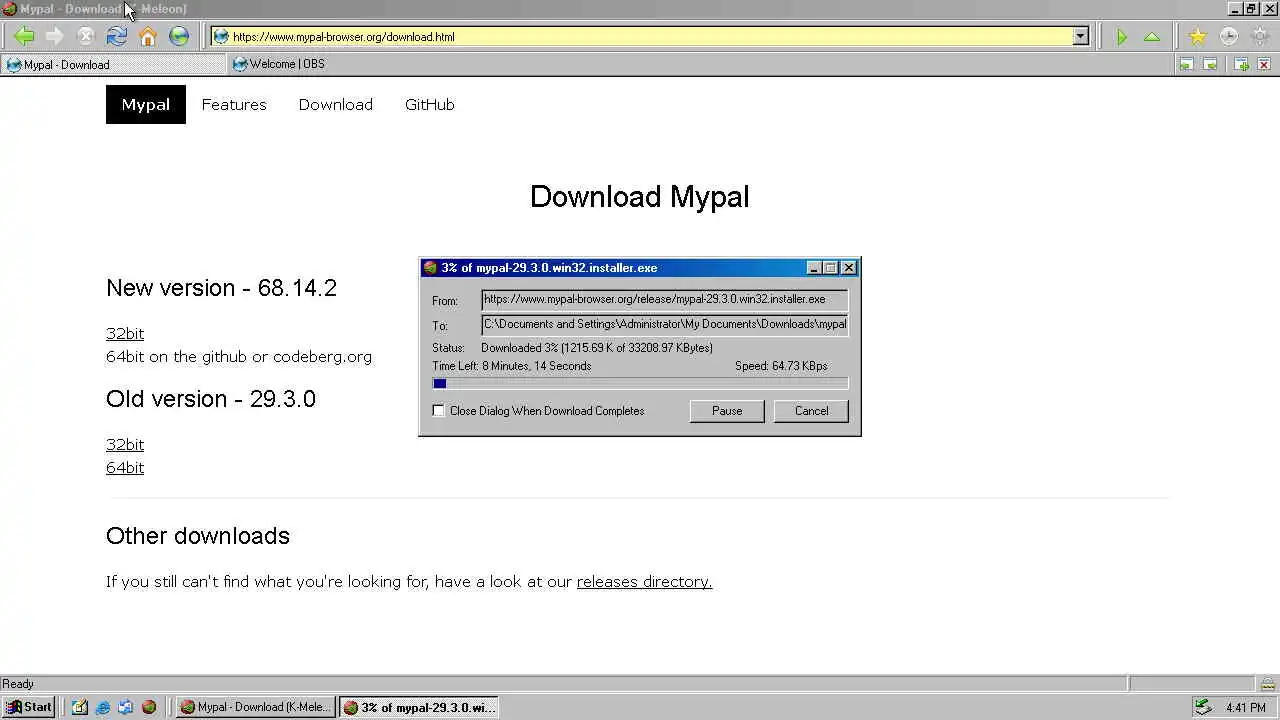Open History clock icon

(1228, 37)
